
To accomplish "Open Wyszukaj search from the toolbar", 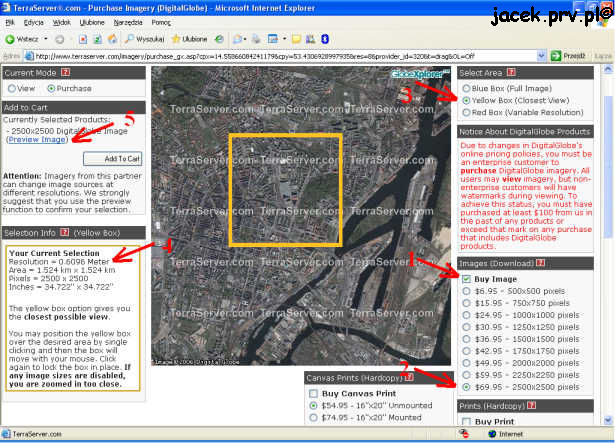I will [x=144, y=39].
